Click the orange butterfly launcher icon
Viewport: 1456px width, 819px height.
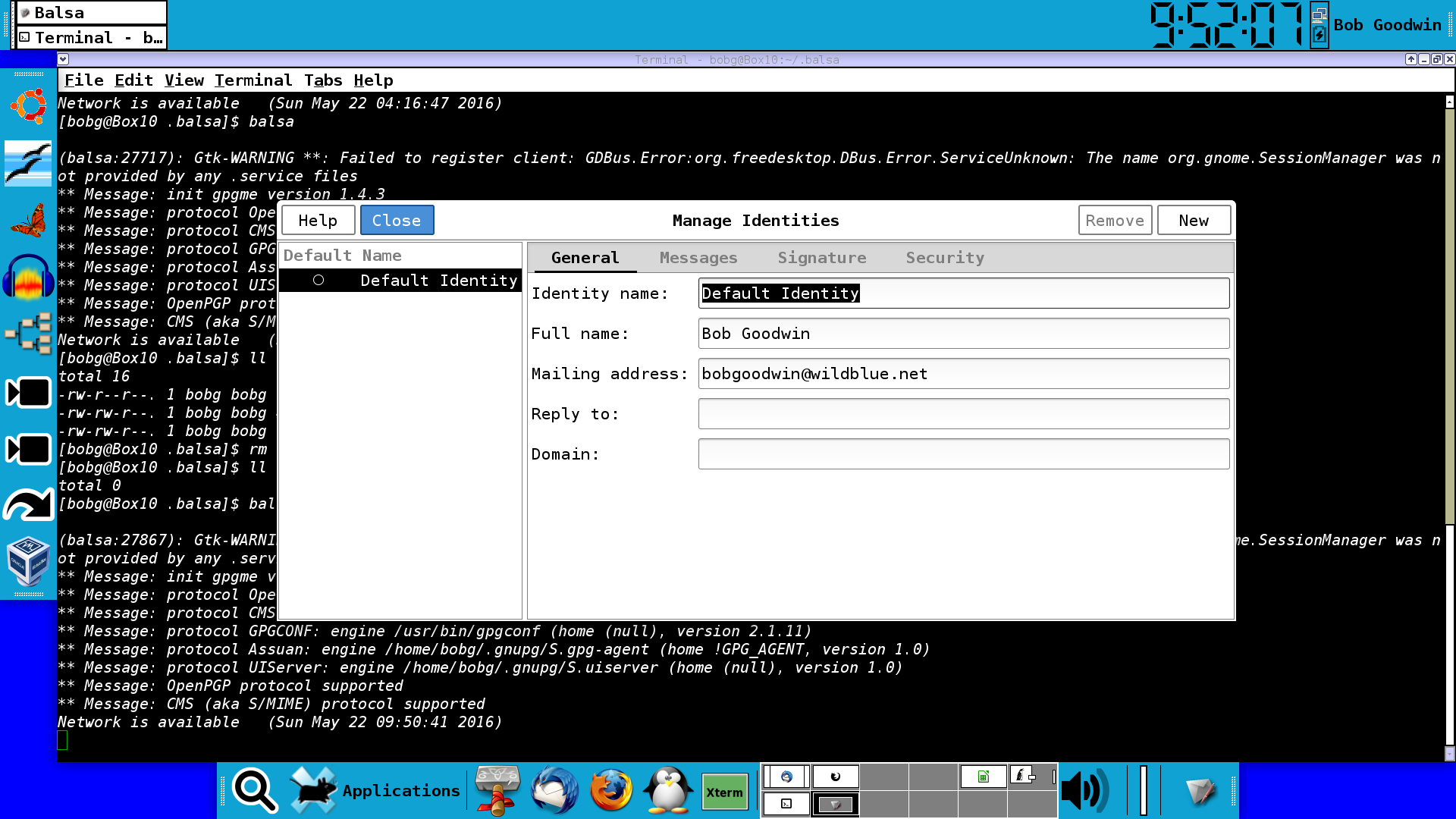point(28,221)
